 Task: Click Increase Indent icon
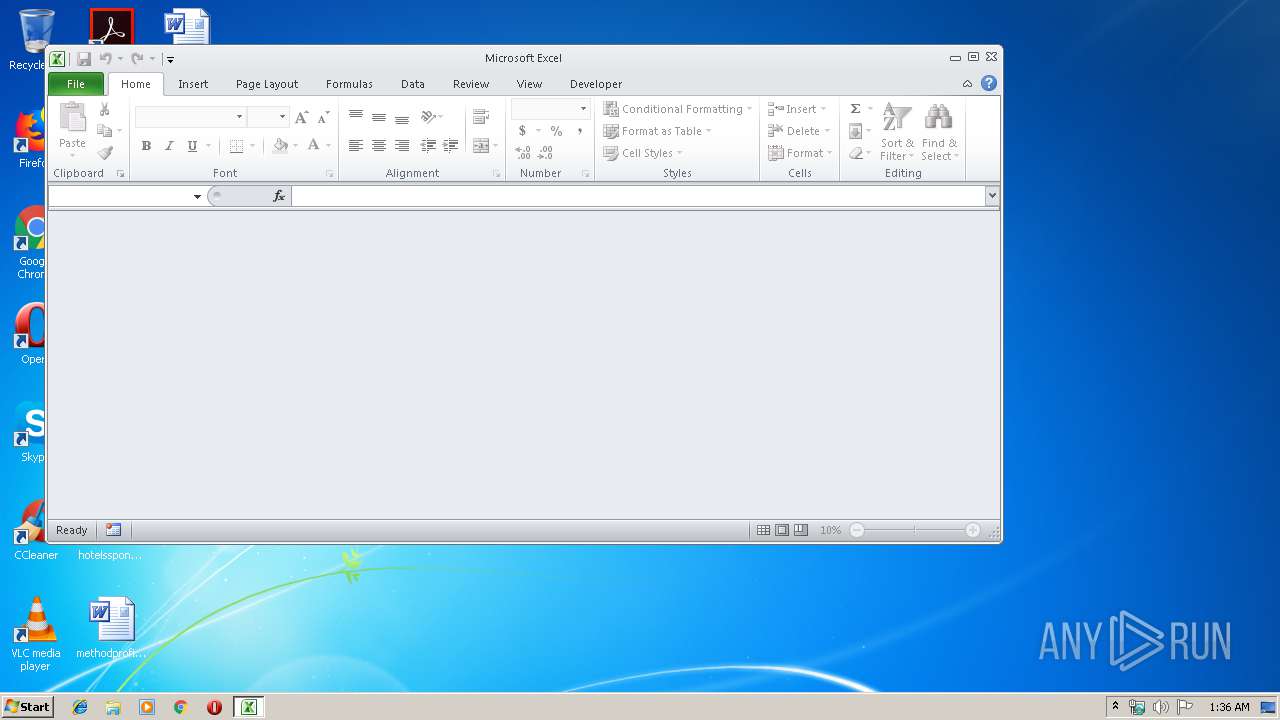451,146
